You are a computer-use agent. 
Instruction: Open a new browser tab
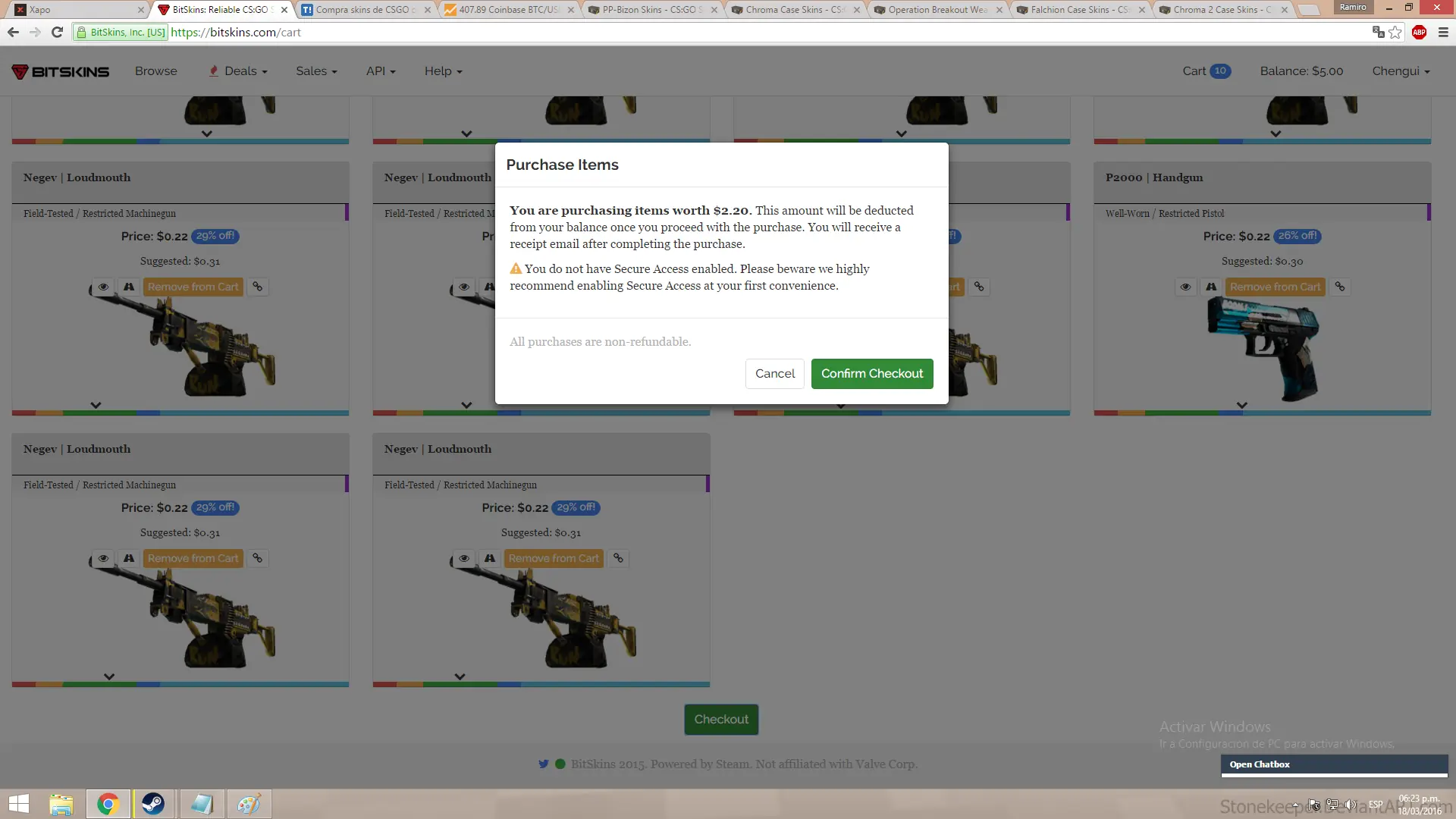pyautogui.click(x=1309, y=10)
